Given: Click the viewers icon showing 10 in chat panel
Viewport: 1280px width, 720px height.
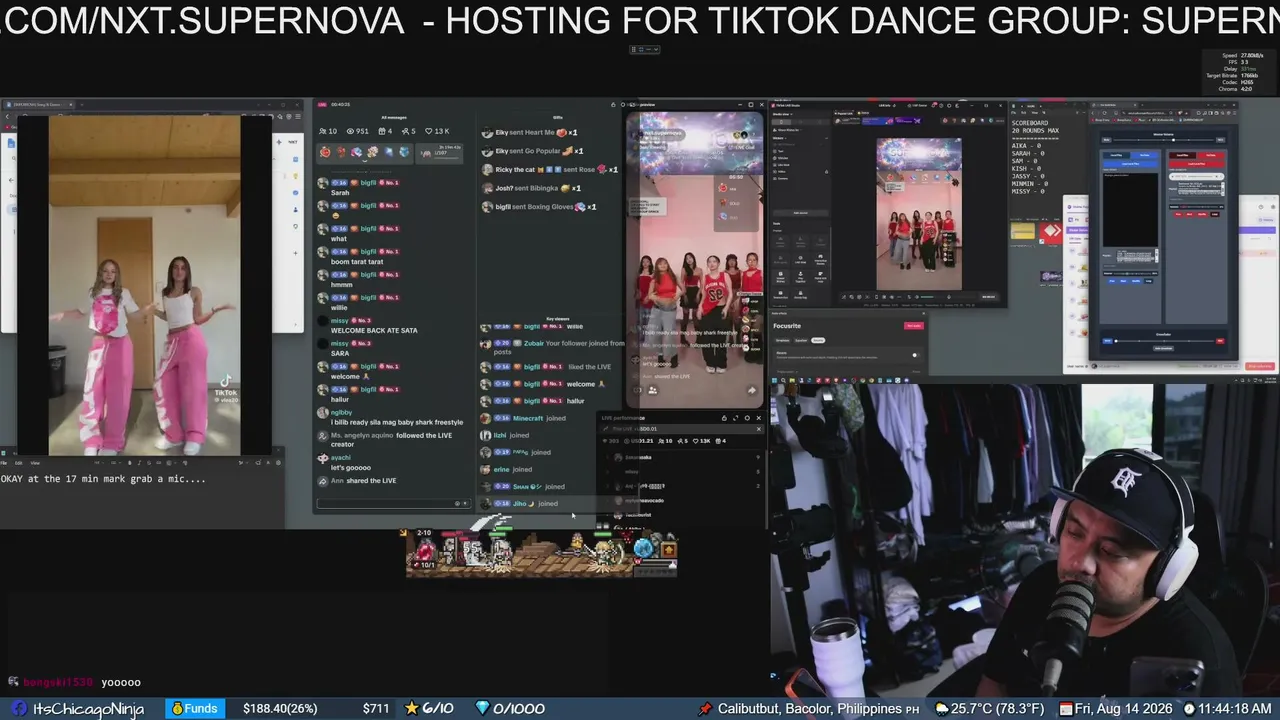Looking at the screenshot, I should 321,131.
